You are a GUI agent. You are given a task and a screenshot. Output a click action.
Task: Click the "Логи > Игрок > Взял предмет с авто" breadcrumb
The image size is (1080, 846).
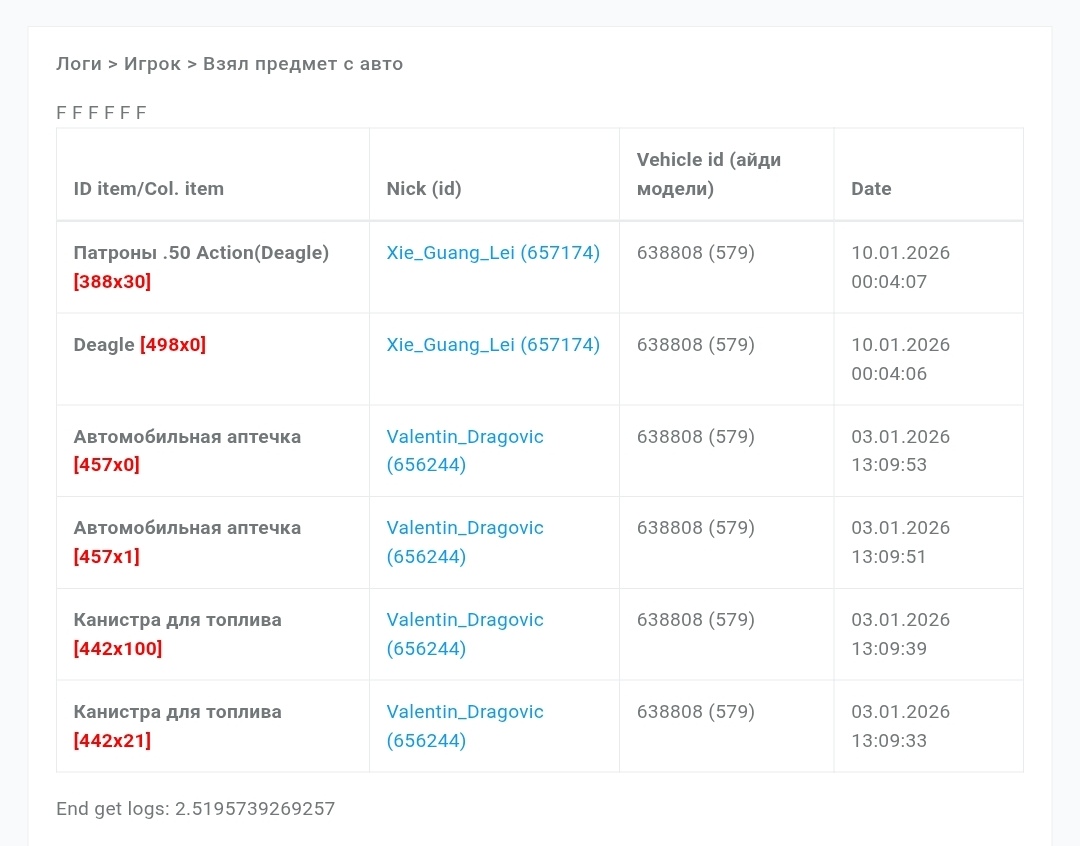[229, 64]
